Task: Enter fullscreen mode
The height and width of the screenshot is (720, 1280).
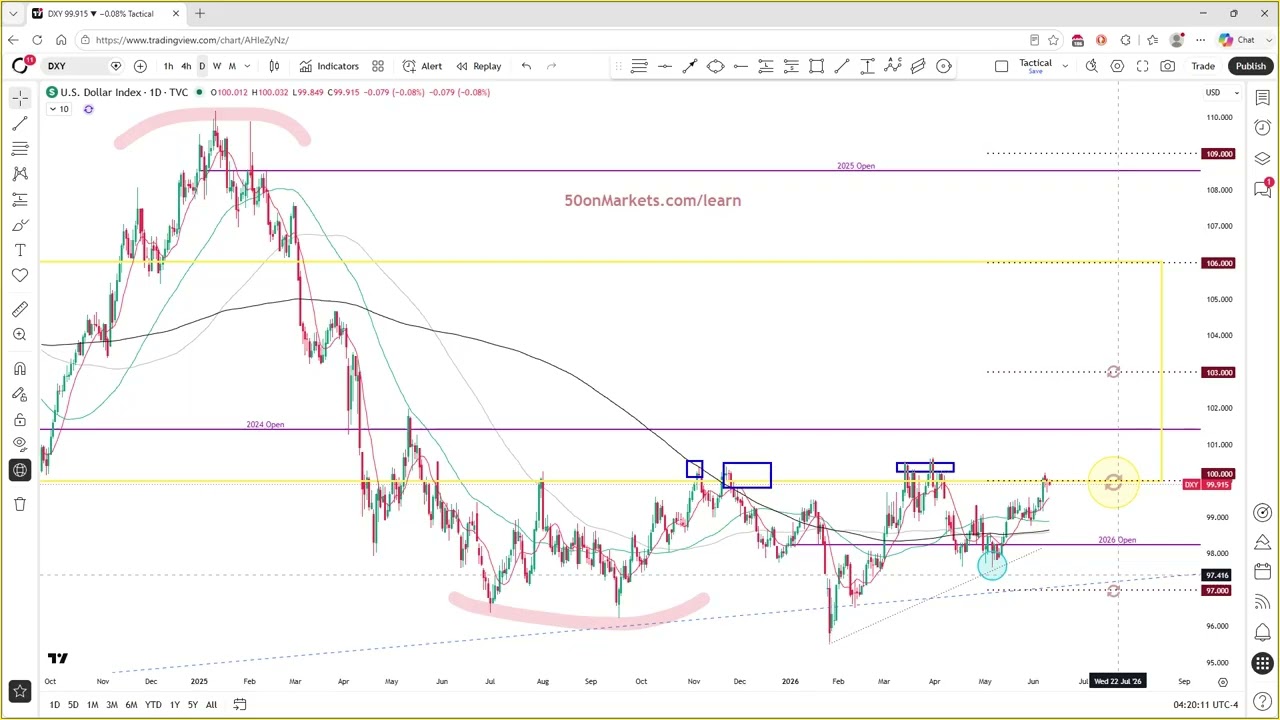Action: point(1142,66)
